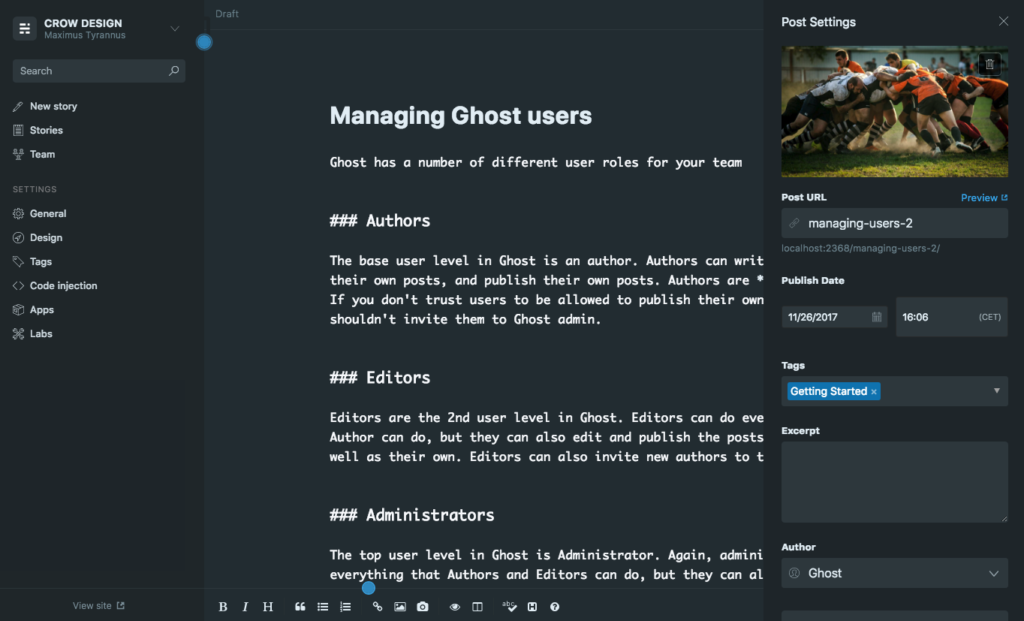Apply italic formatting
The height and width of the screenshot is (621, 1024).
click(245, 607)
